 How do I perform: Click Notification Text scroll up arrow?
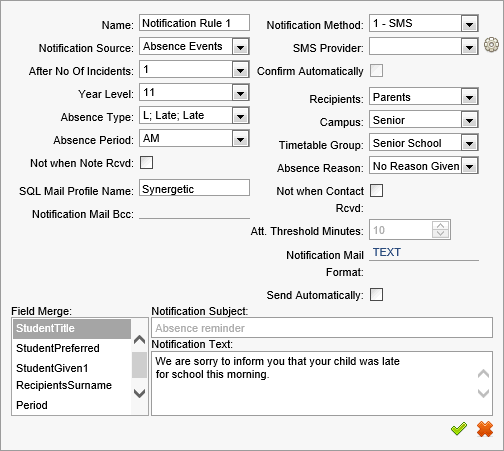[x=483, y=374]
